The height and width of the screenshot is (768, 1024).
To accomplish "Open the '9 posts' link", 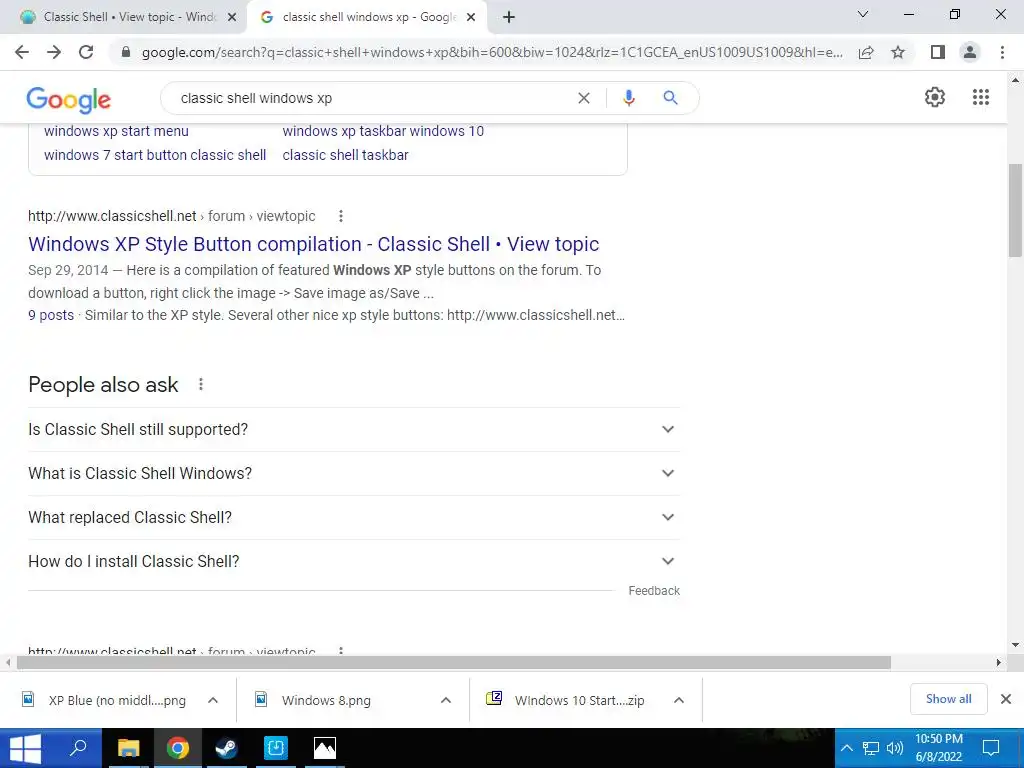I will coord(51,315).
